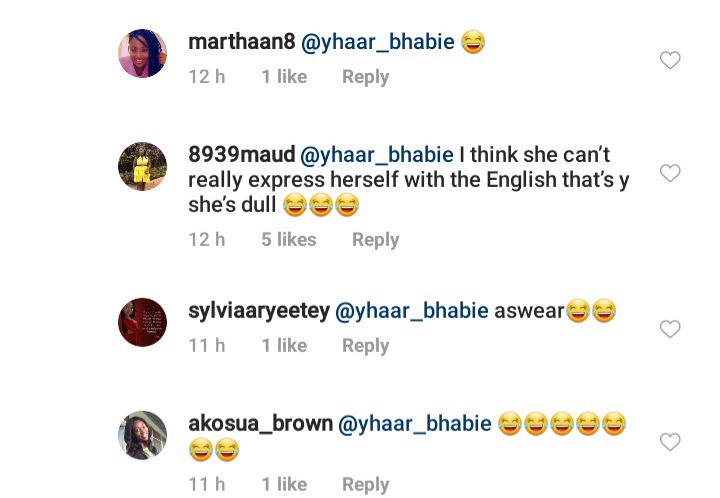Tap the heart beside 8939maud's comment

tap(670, 173)
